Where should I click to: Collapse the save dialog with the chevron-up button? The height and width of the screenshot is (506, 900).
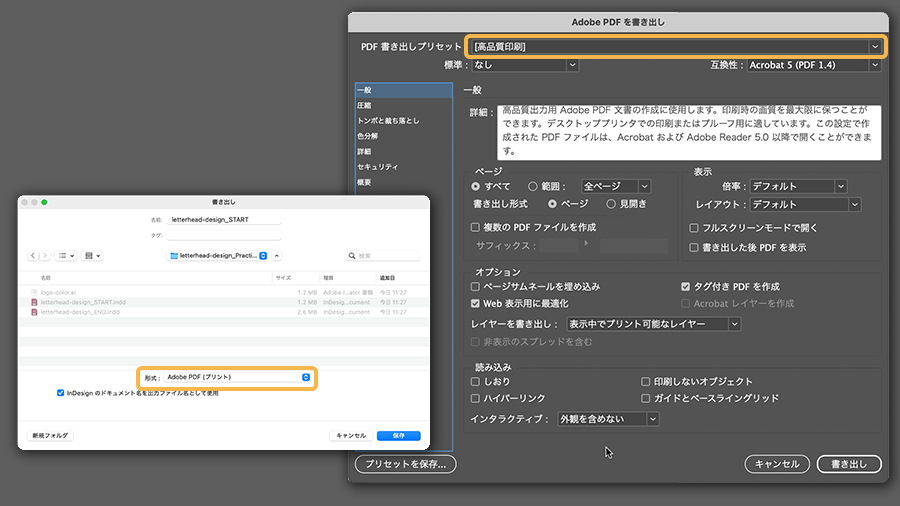(x=277, y=255)
